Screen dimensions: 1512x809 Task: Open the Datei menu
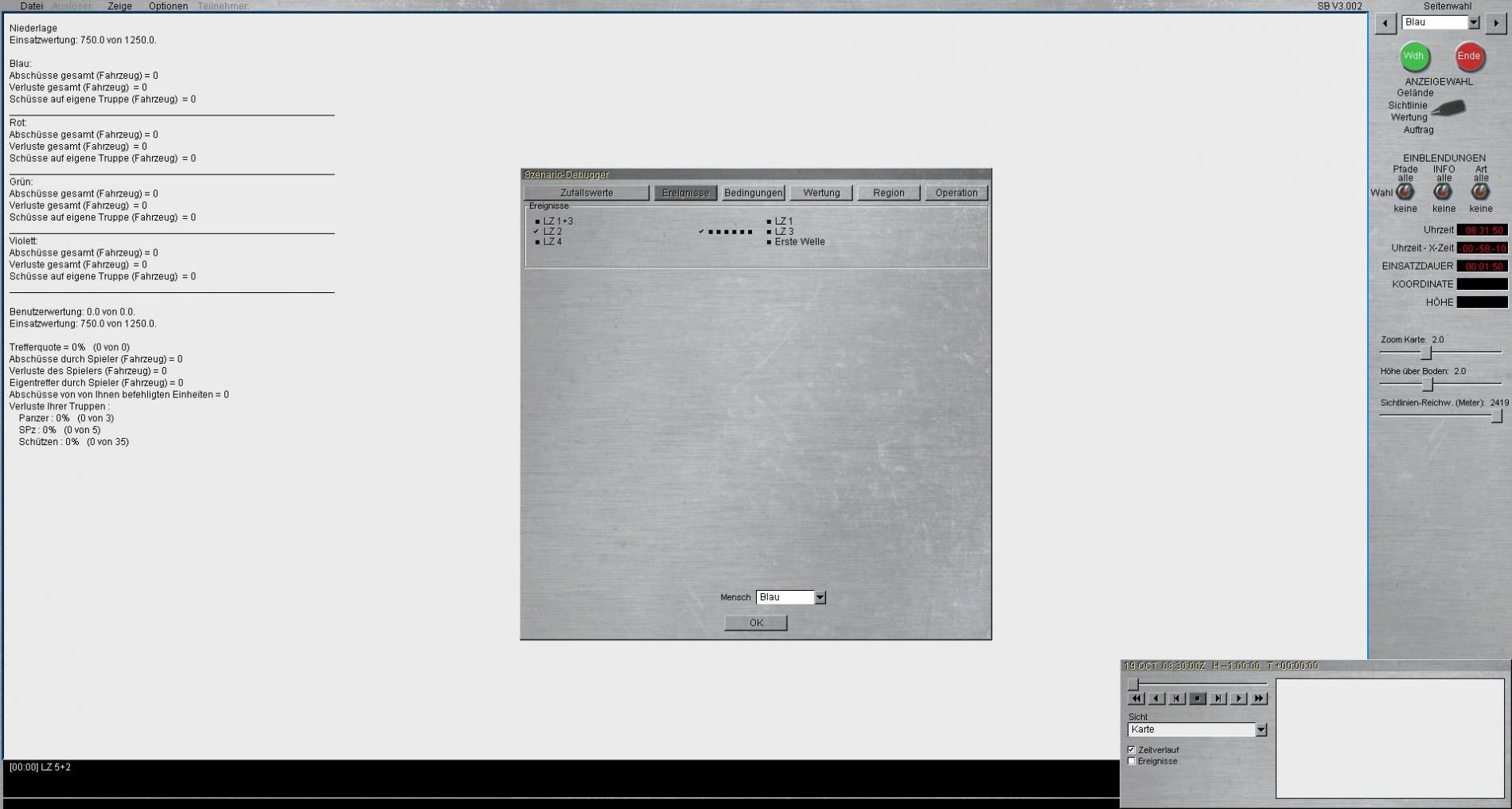31,6
